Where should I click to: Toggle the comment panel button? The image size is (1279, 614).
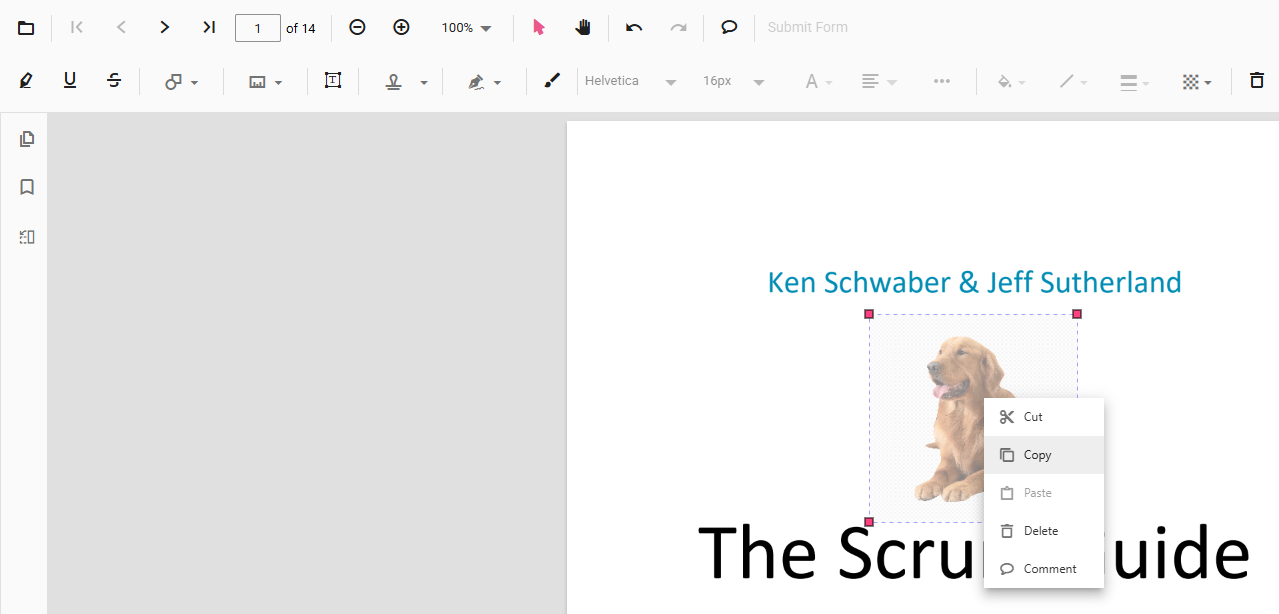[x=729, y=28]
